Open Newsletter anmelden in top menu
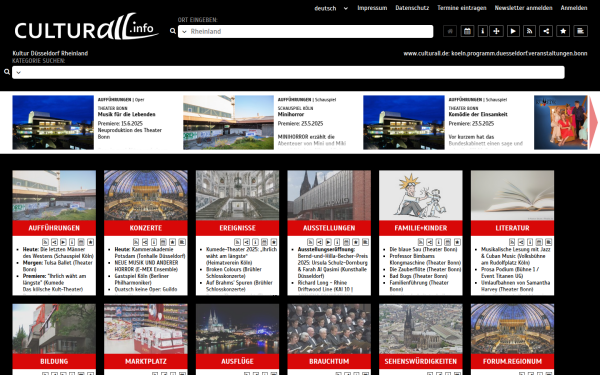This screenshot has height=375, width=600. (x=523, y=8)
